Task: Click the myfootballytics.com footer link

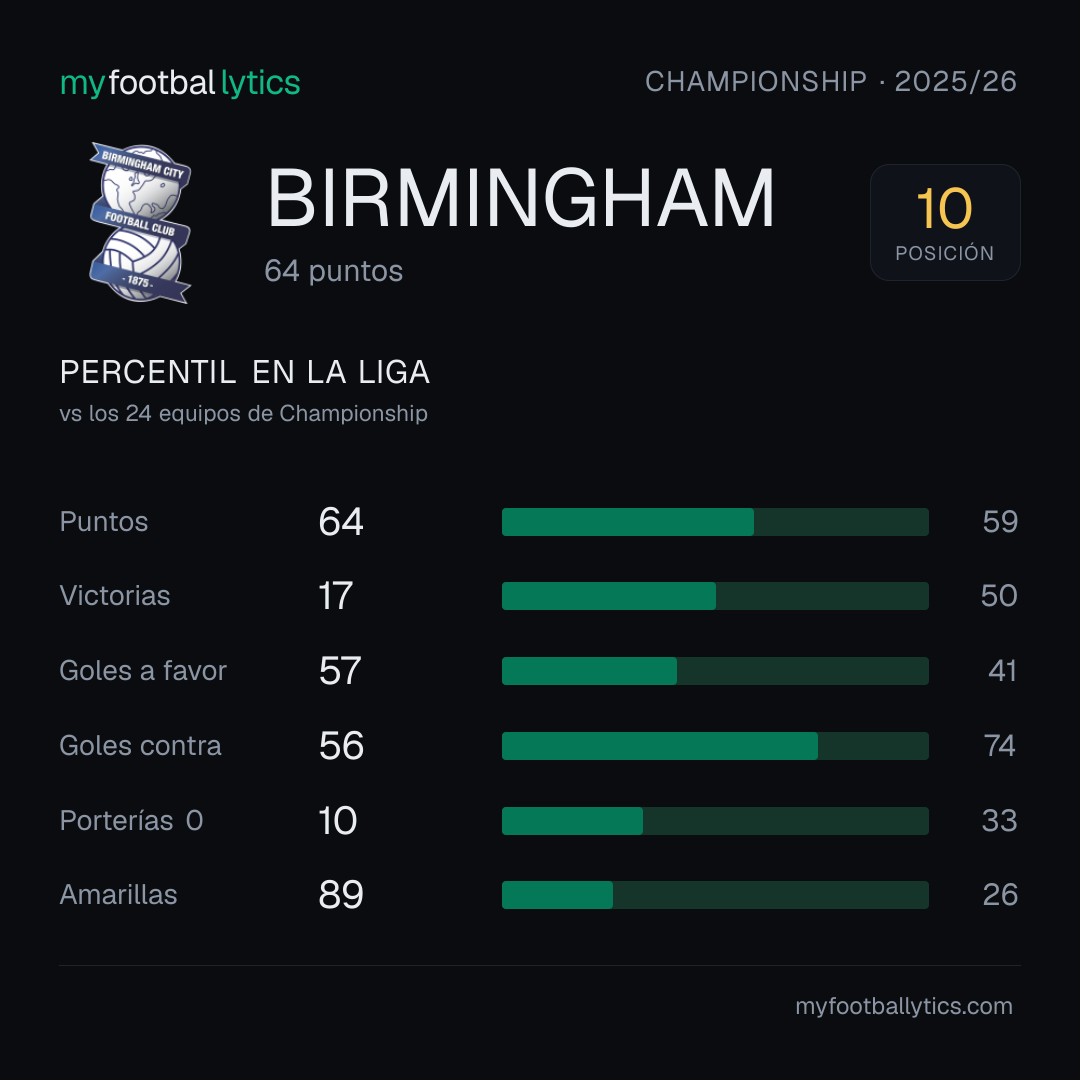Action: click(904, 1006)
